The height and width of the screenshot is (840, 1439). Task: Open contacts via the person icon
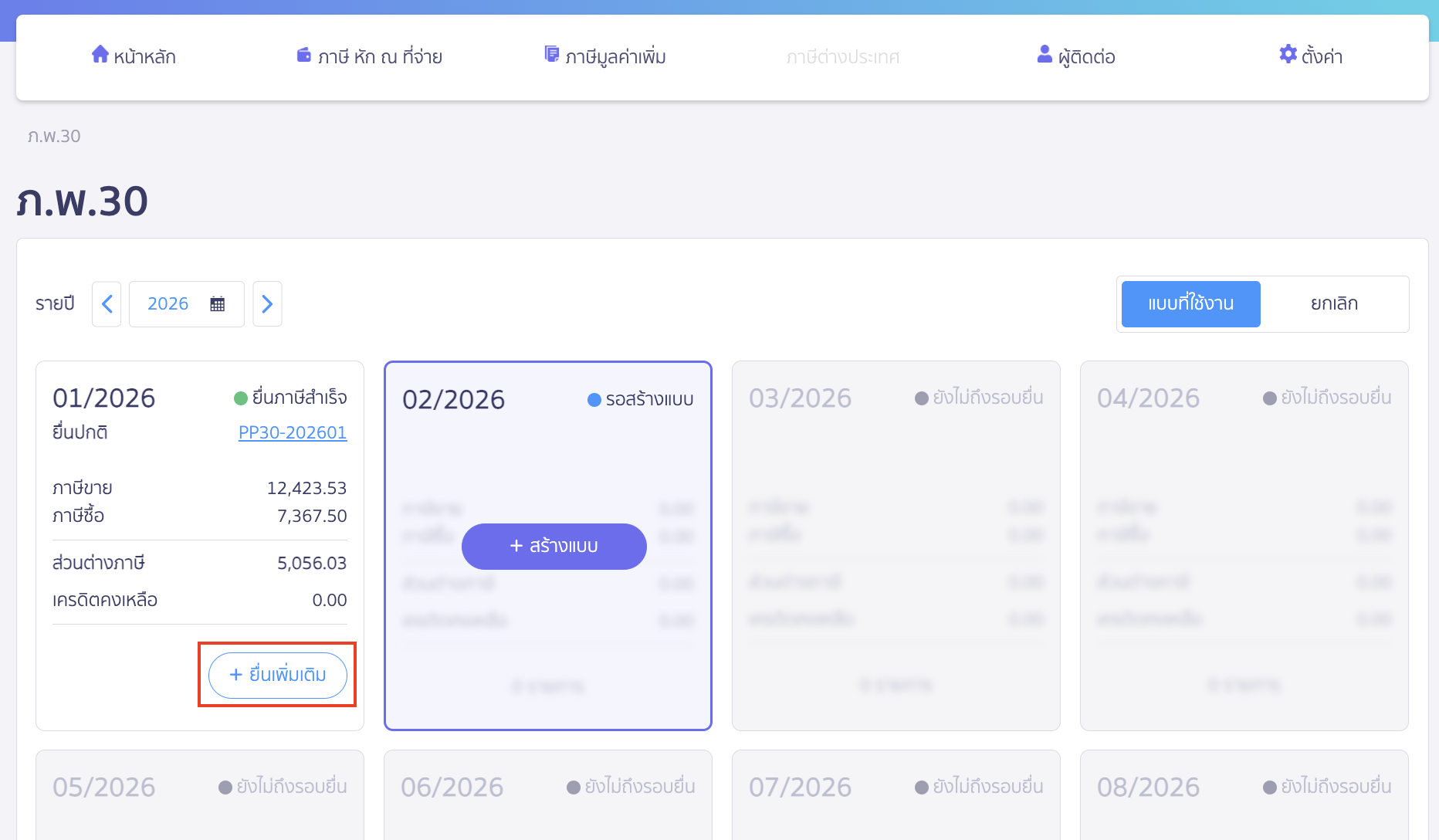click(x=1044, y=54)
